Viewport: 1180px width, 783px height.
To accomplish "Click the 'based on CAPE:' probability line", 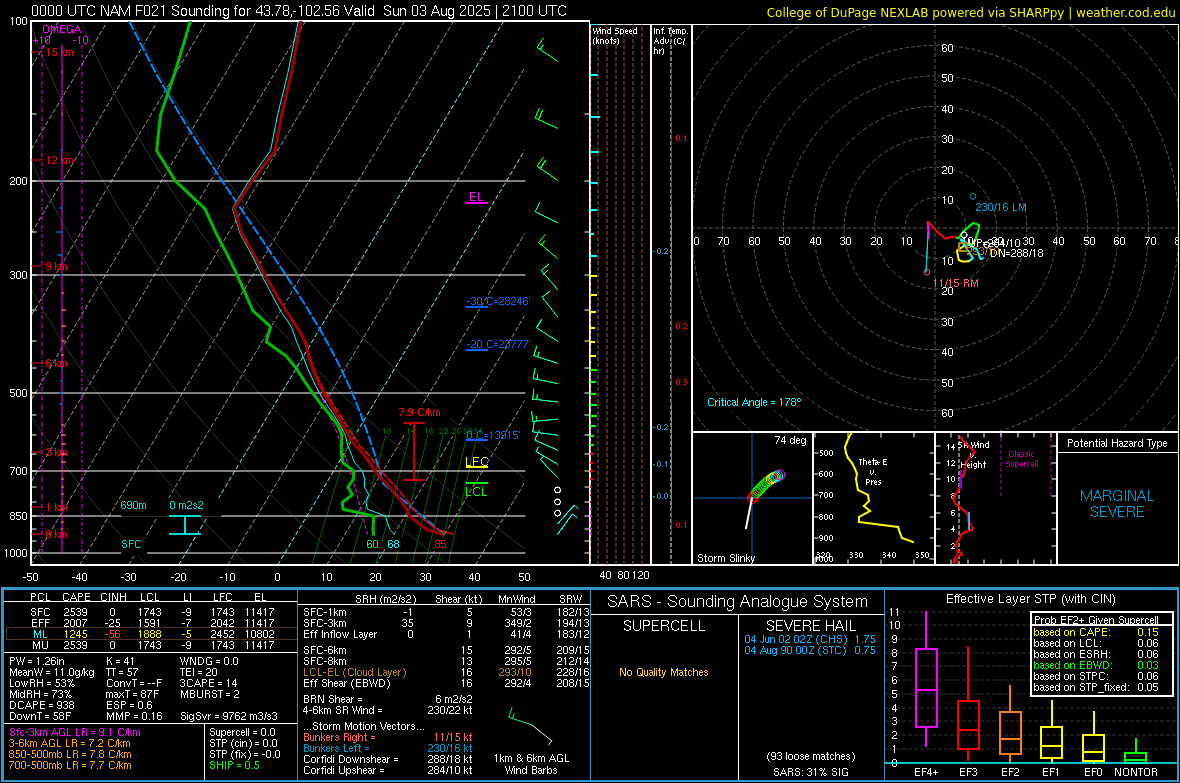I will click(1096, 632).
